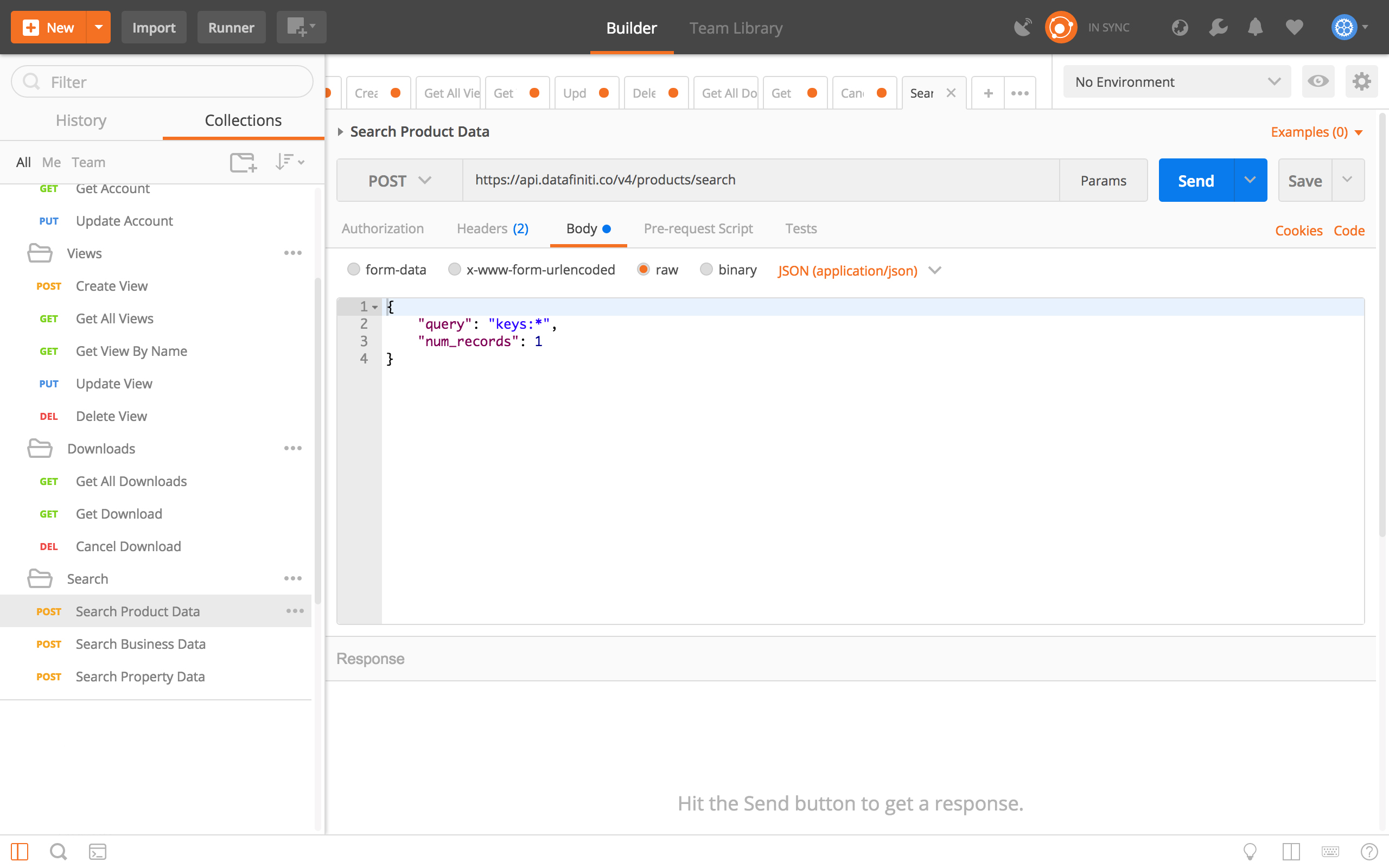Click the Search Product Data request body input field

(850, 460)
